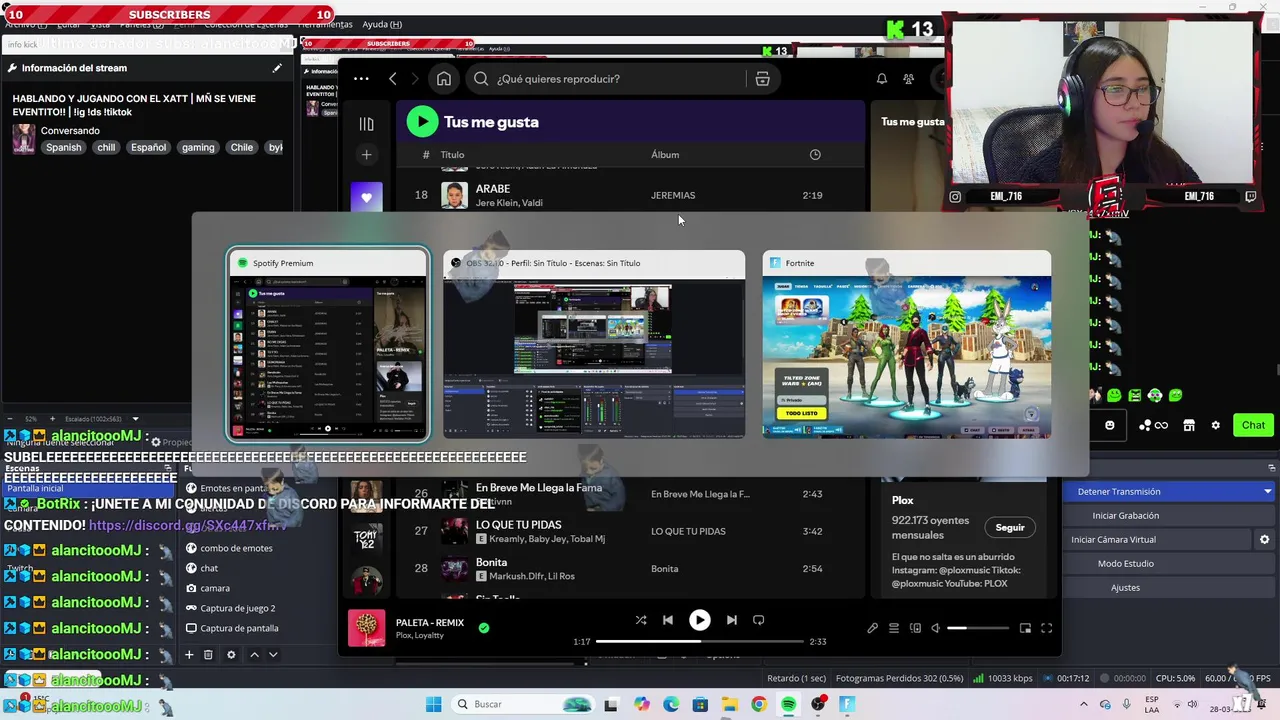Open Liked Songs heart tile in sidebar

point(366,197)
